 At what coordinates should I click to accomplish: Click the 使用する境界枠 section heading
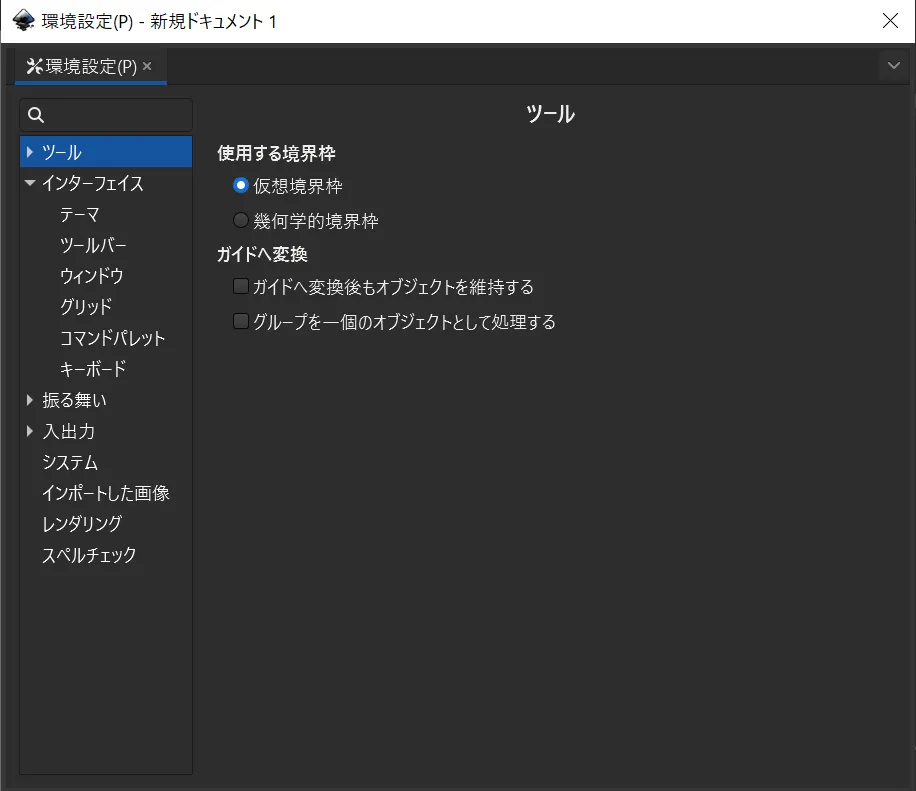pyautogui.click(x=276, y=153)
